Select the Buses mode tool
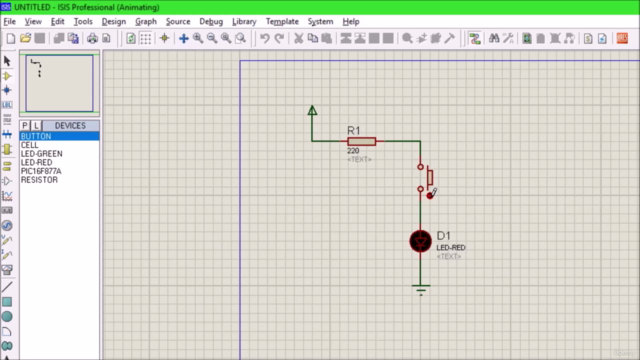The height and width of the screenshot is (360, 640). point(7,134)
